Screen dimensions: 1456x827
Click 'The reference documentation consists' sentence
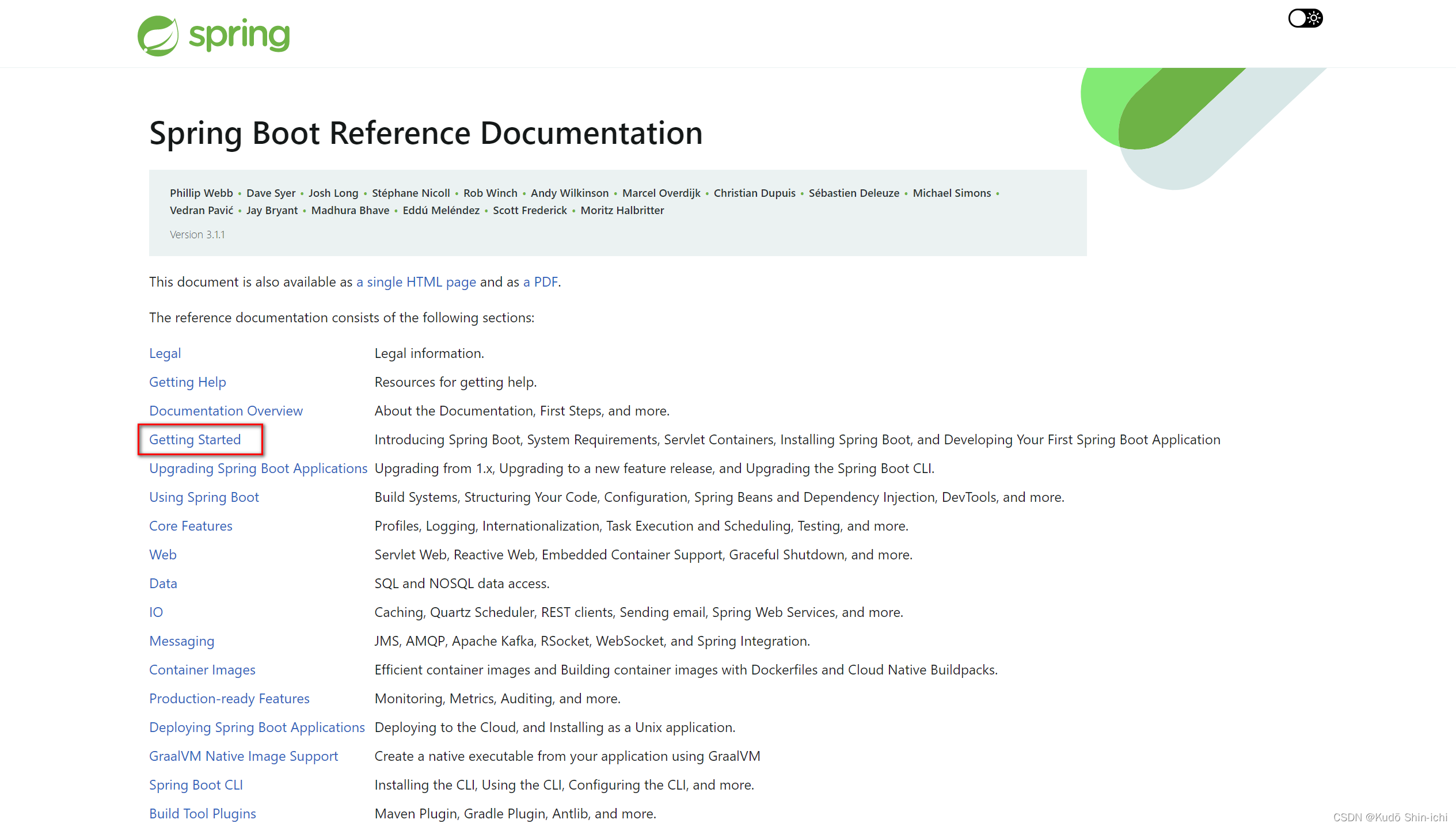pyautogui.click(x=342, y=318)
